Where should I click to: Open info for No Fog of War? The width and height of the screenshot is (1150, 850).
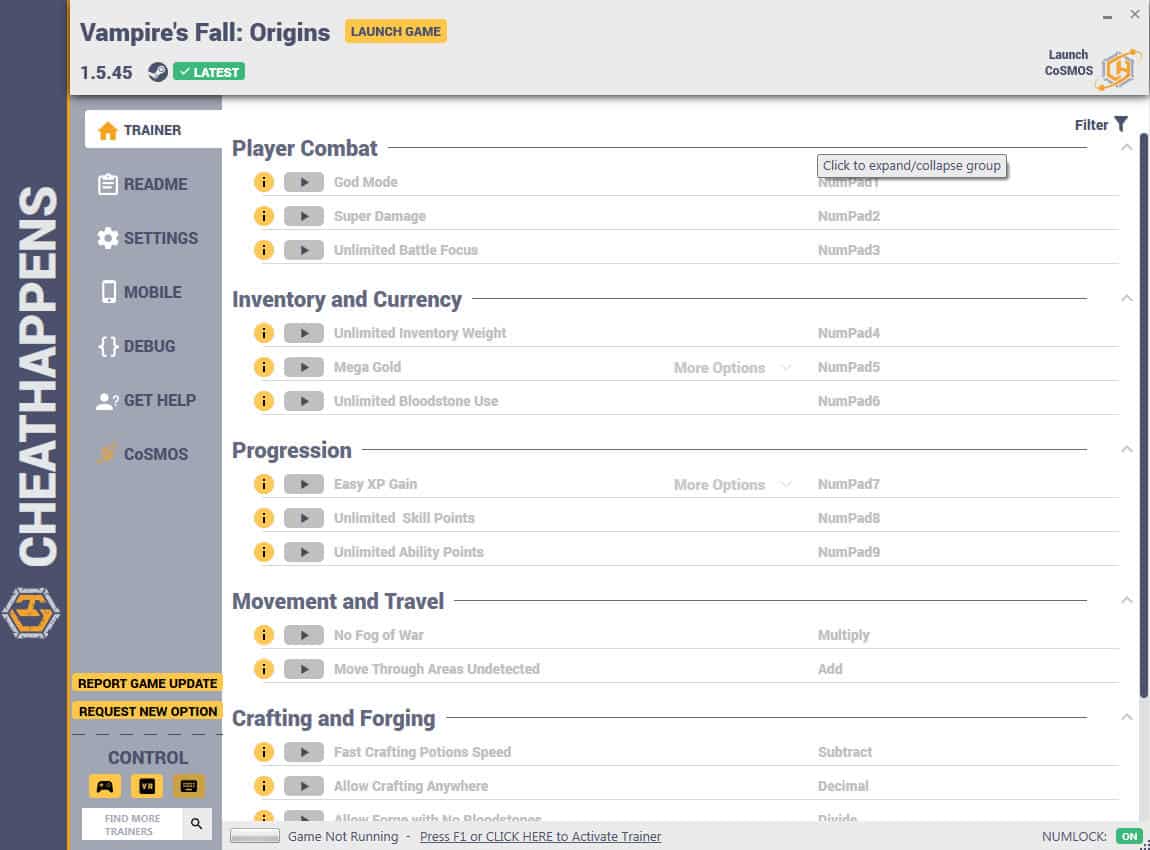click(x=263, y=635)
